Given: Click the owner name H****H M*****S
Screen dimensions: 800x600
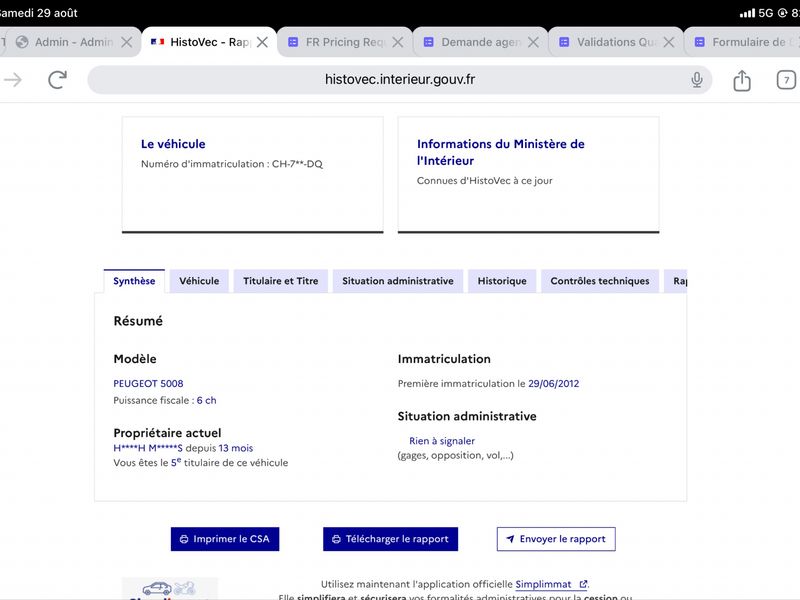Looking at the screenshot, I should 148,448.
